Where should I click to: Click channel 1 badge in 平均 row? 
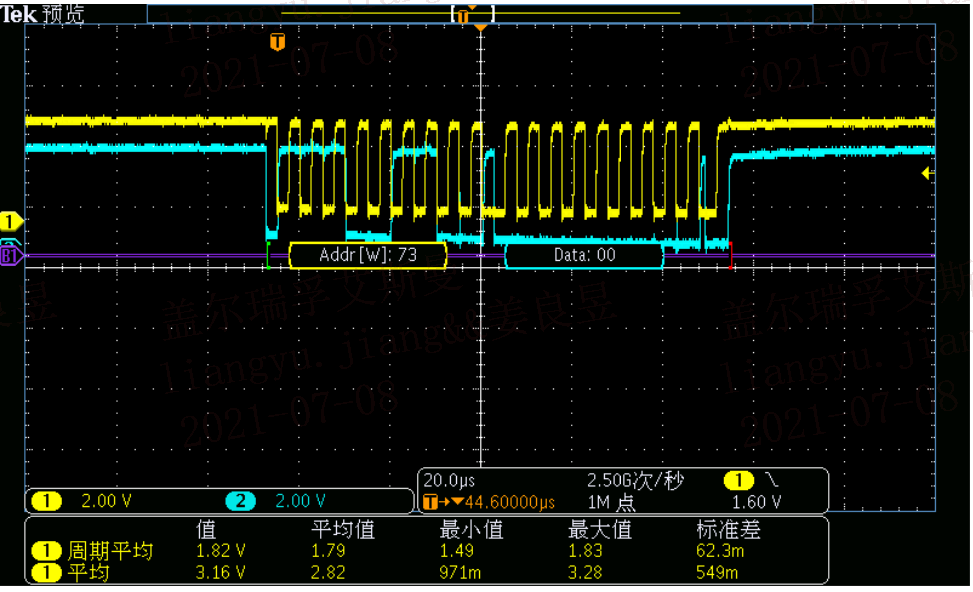coord(46,572)
